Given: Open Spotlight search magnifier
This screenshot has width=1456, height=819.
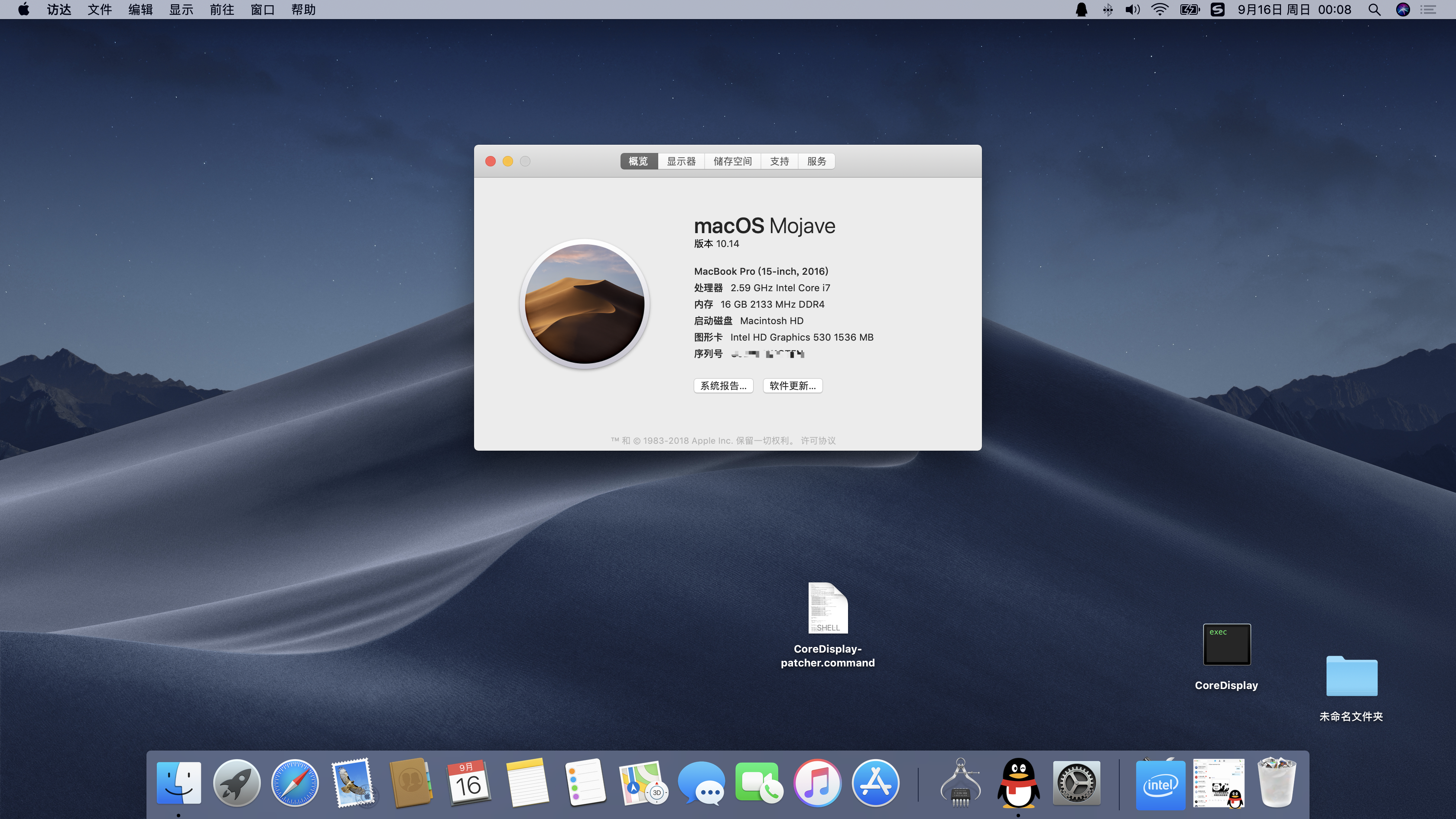Looking at the screenshot, I should [x=1375, y=10].
